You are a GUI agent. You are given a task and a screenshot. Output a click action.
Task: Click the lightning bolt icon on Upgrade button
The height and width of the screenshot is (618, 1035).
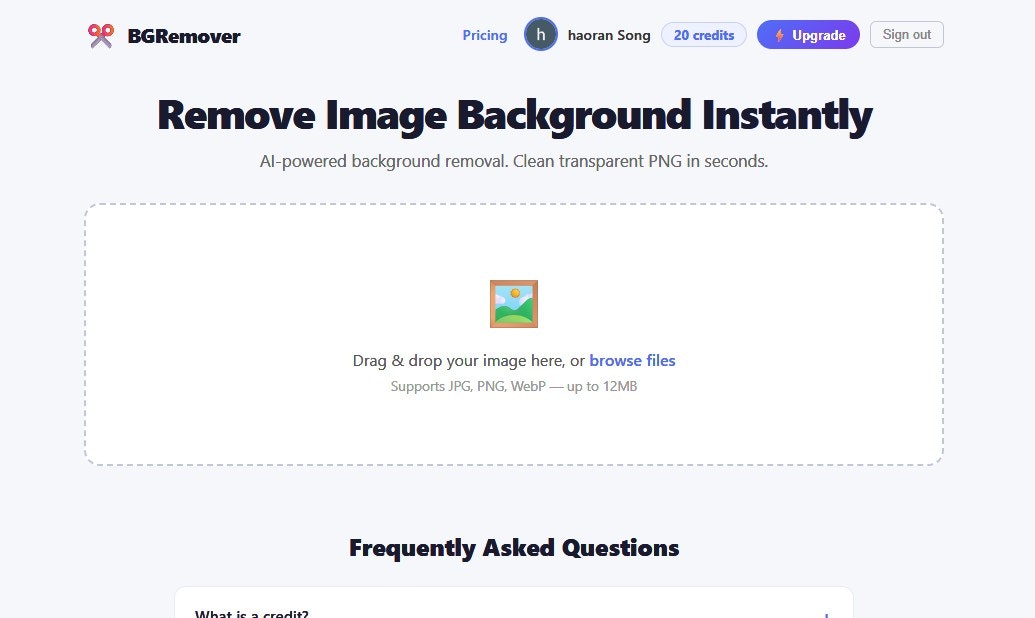coord(779,34)
